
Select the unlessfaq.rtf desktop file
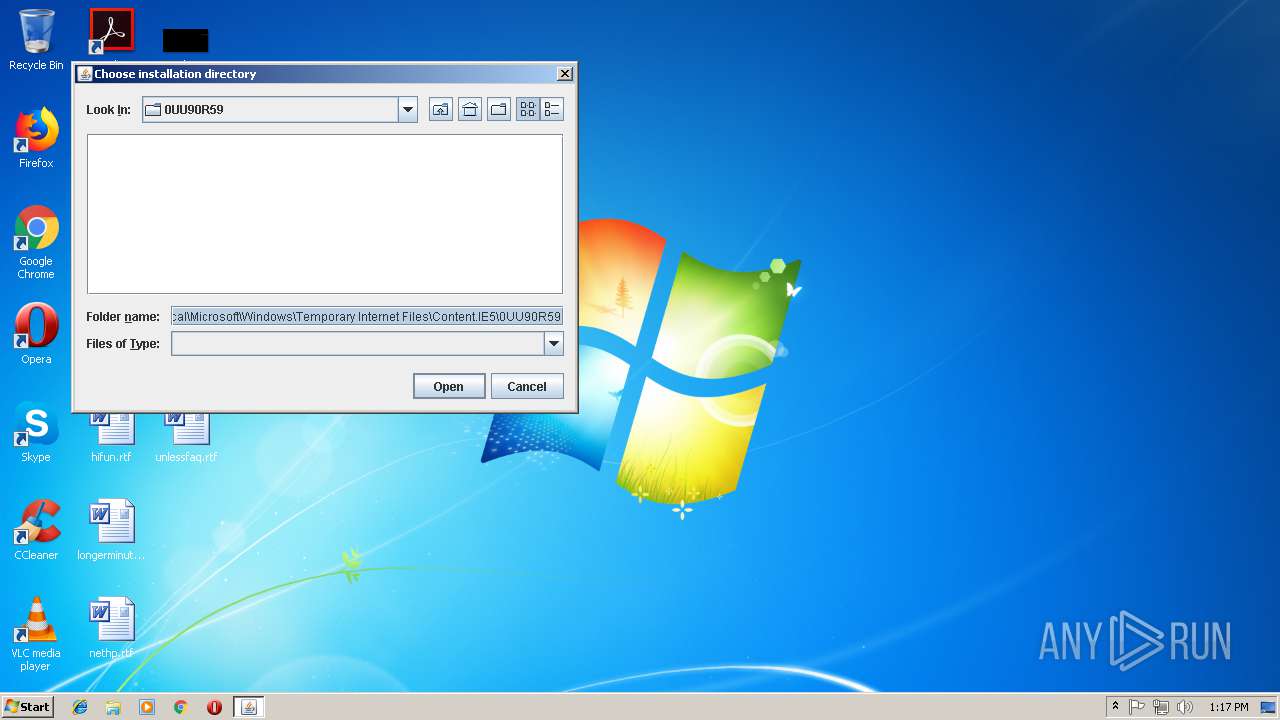click(x=186, y=436)
